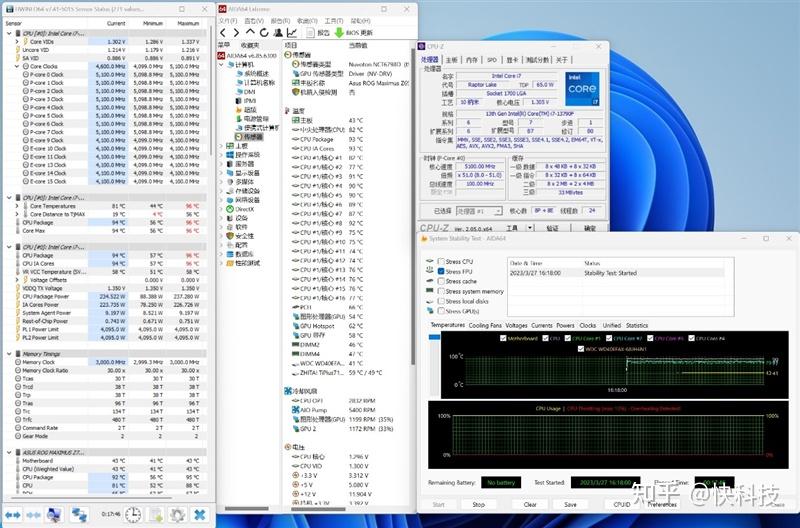The height and width of the screenshot is (528, 800).
Task: Enable Stress local disks checkbox
Action: (441, 301)
